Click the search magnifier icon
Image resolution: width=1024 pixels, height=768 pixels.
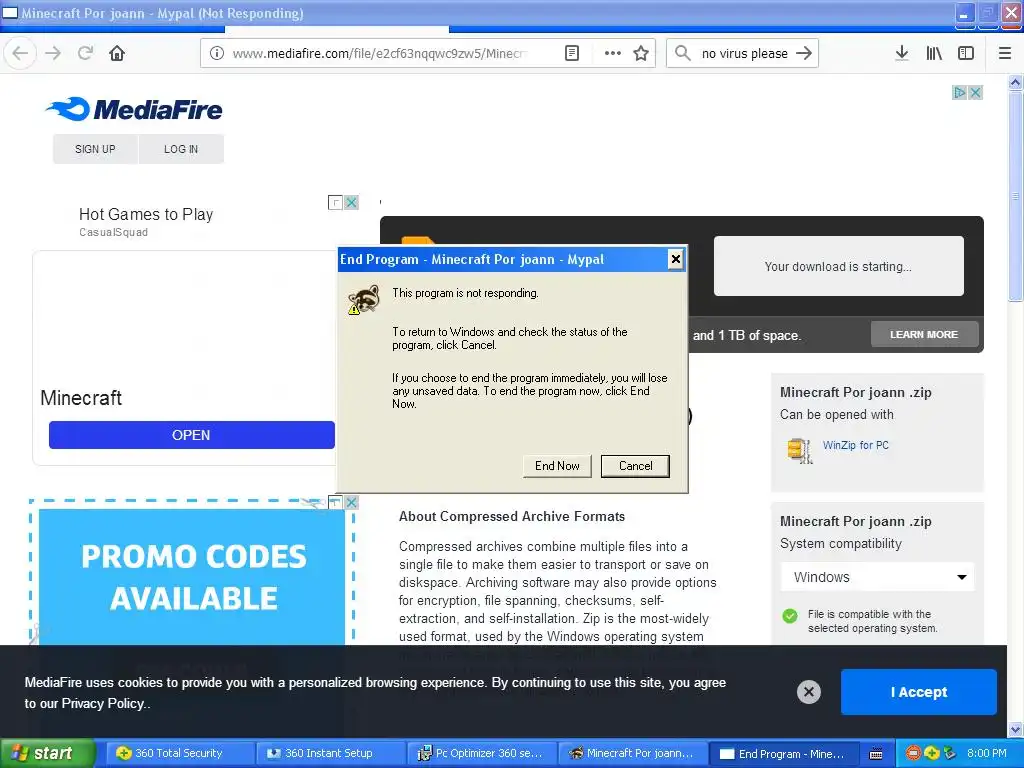[x=682, y=53]
